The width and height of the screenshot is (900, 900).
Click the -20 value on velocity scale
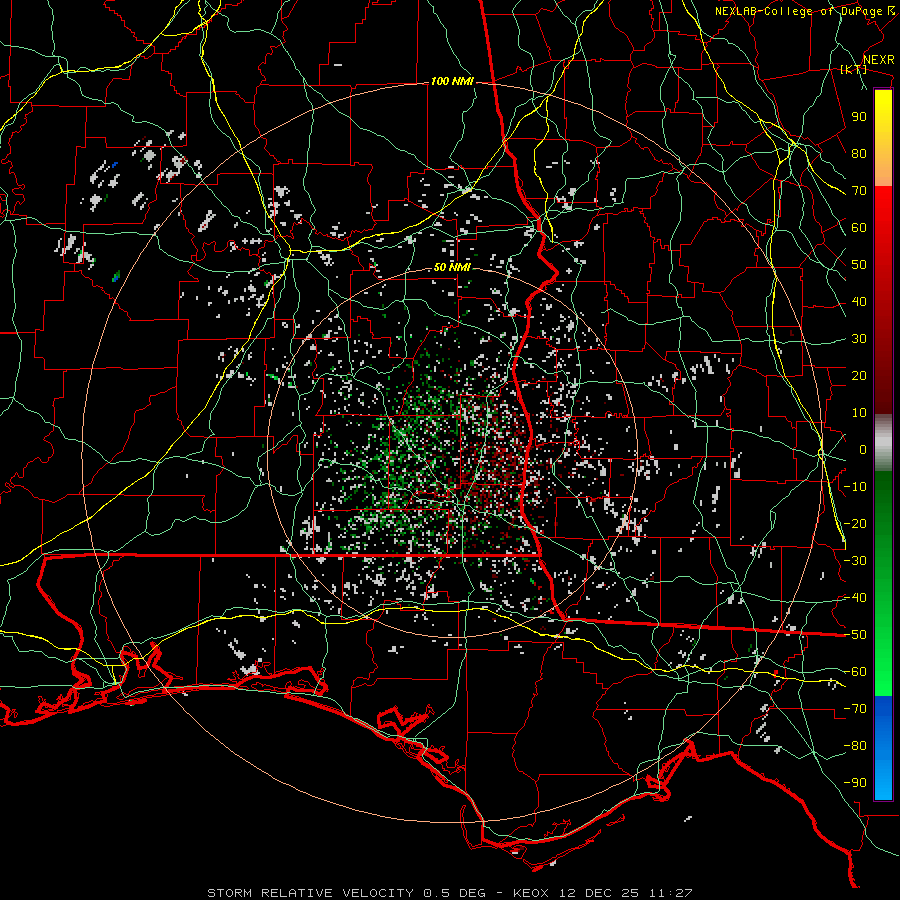click(x=855, y=523)
